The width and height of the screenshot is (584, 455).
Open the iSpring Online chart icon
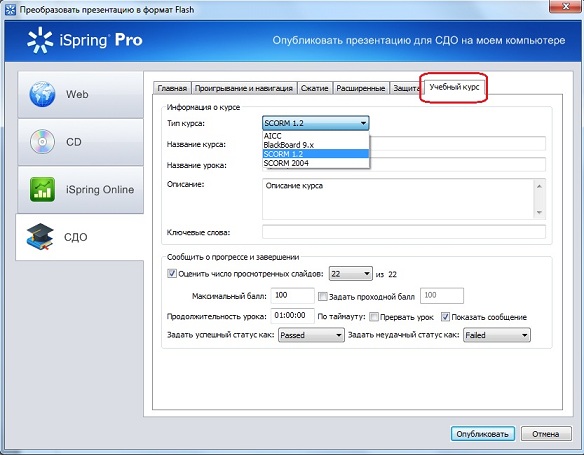tap(42, 190)
